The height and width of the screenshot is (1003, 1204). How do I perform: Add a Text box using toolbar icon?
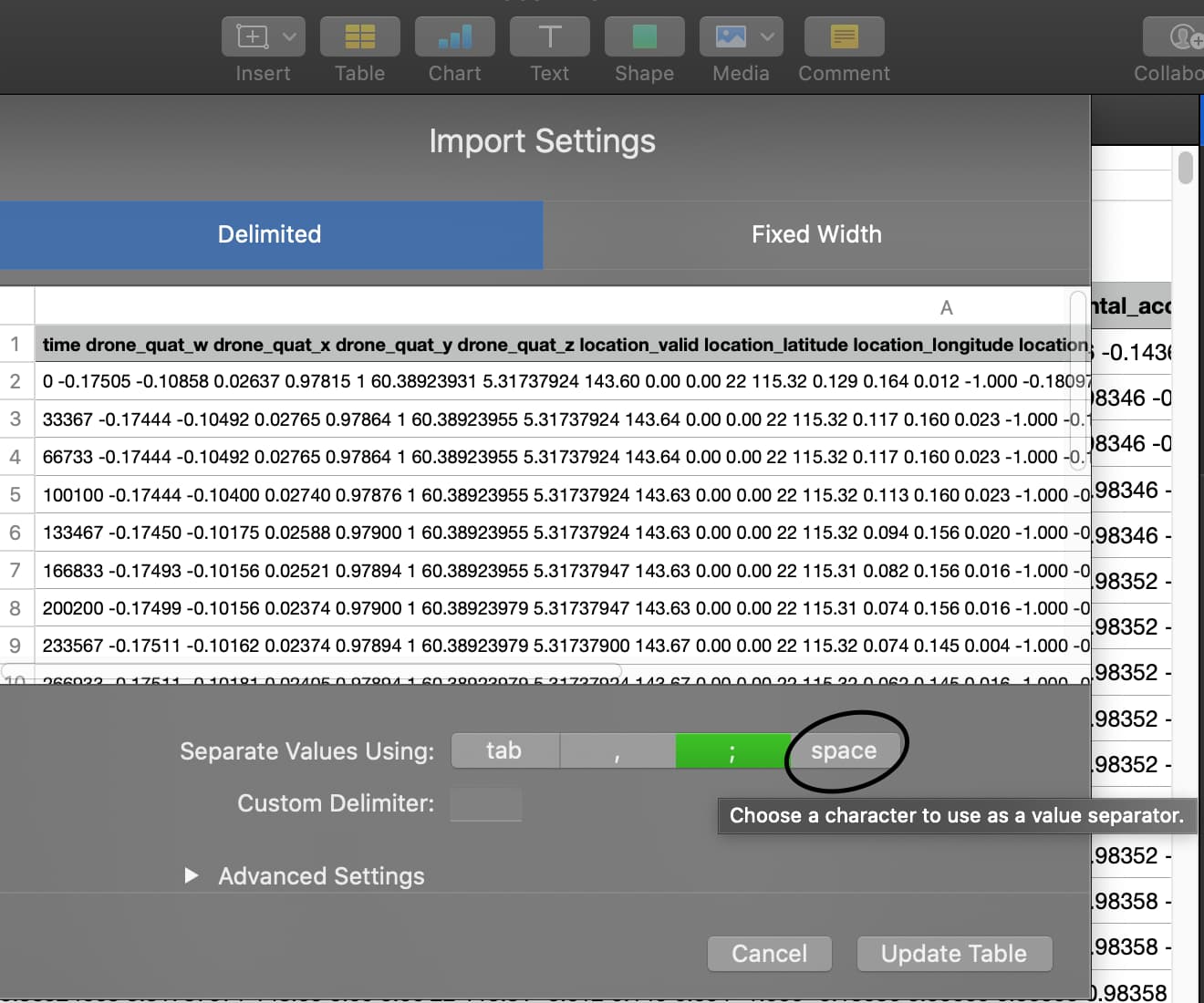[549, 36]
